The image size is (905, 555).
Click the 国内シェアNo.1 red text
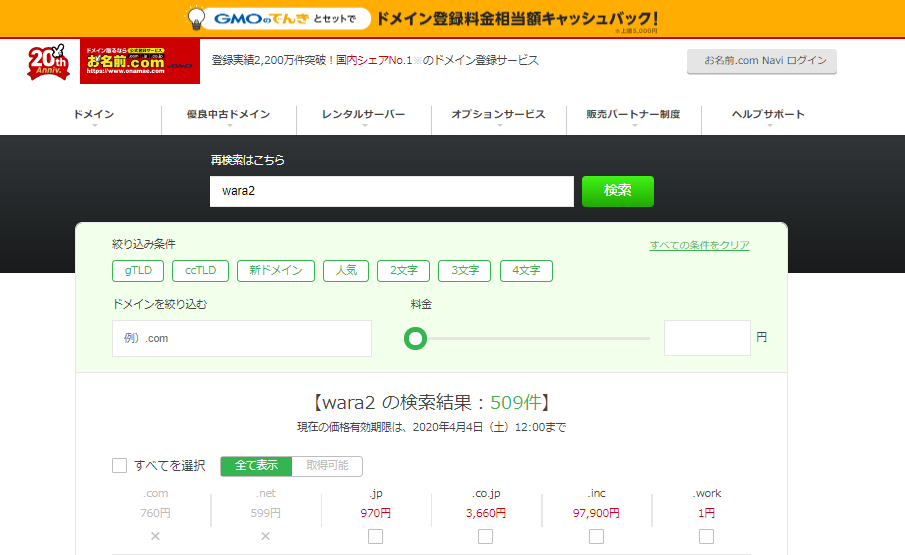click(x=374, y=60)
